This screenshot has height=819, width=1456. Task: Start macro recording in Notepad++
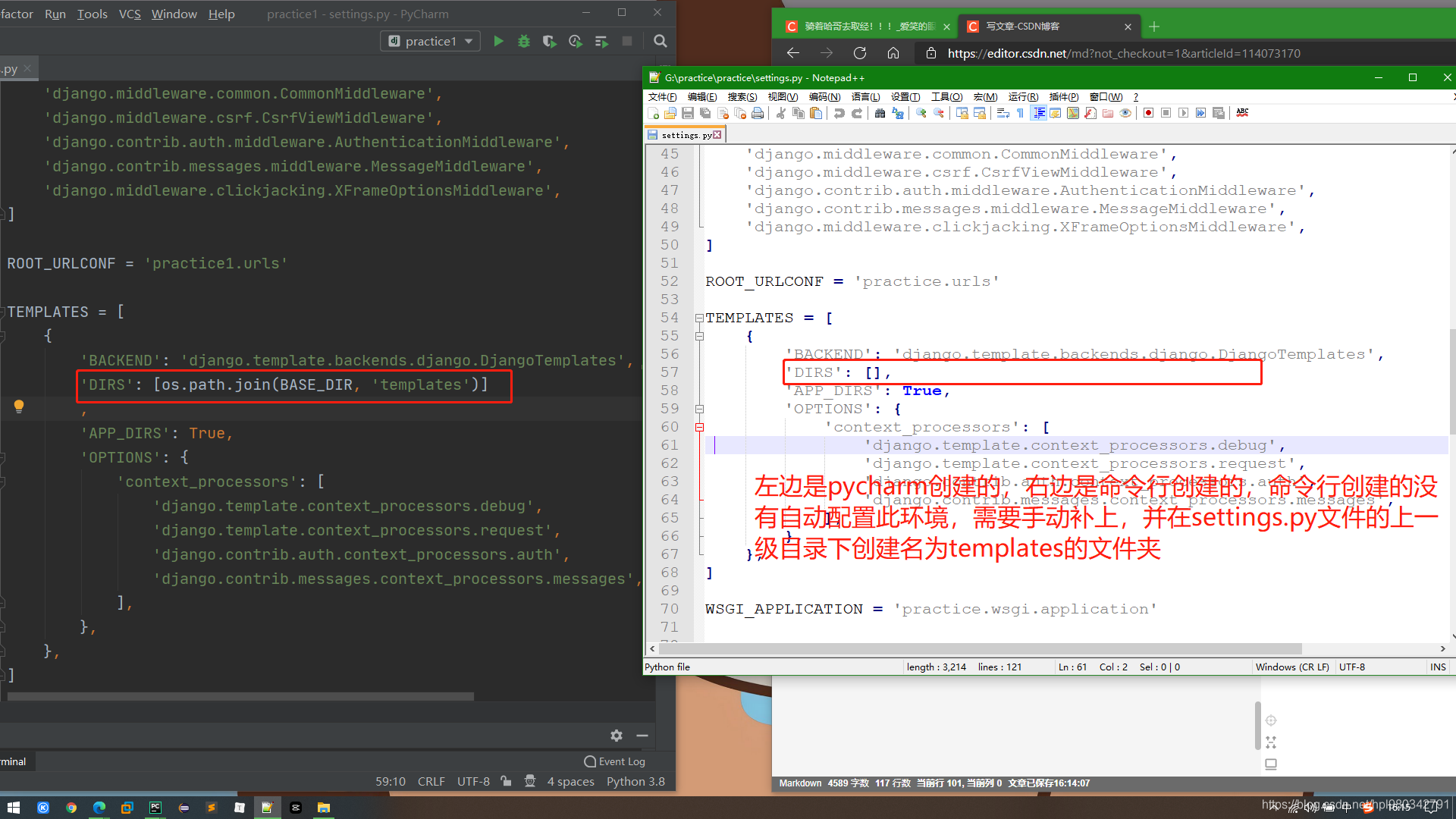point(1148,113)
